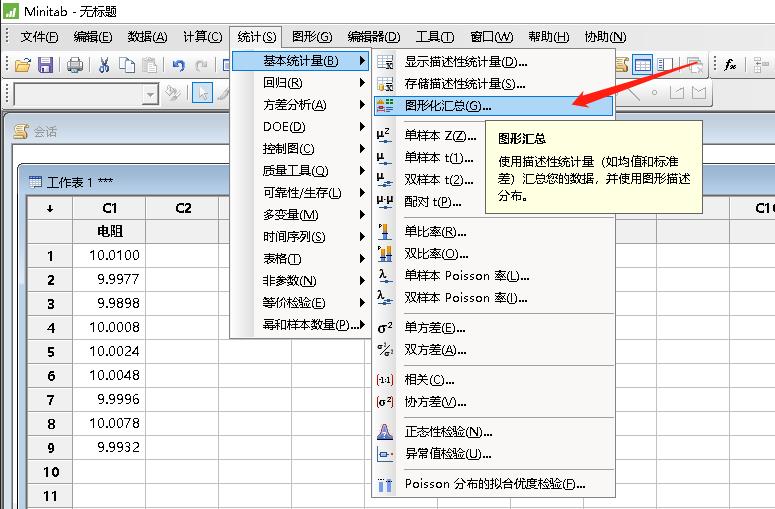The height and width of the screenshot is (509, 775).
Task: Click the Worksheet 1 window icon
Action: 35,182
